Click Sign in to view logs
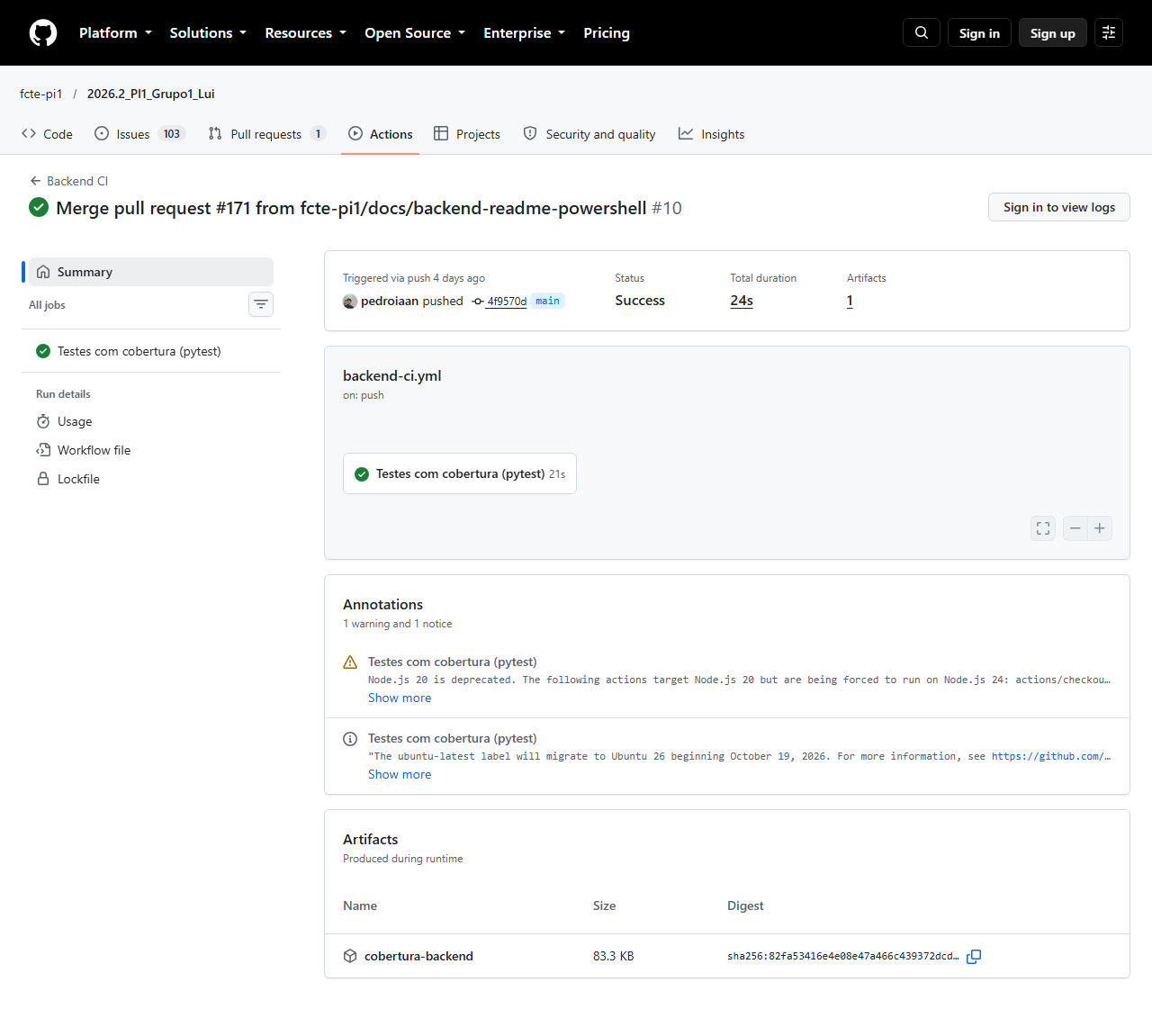Image resolution: width=1152 pixels, height=1036 pixels. (x=1059, y=207)
